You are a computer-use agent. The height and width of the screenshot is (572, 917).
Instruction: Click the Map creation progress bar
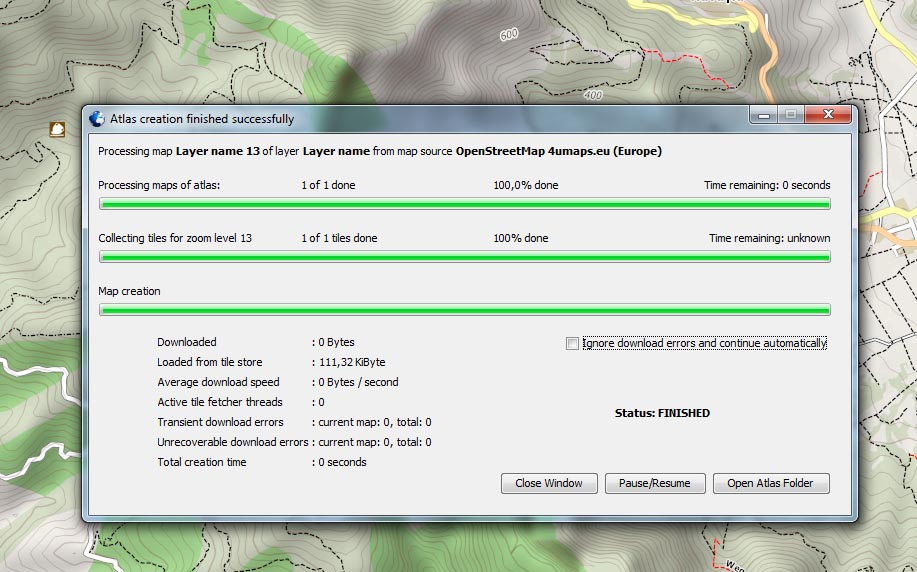464,310
